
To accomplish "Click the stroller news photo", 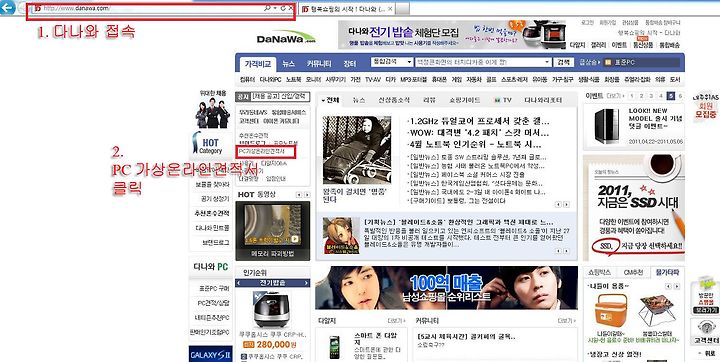I will pos(357,150).
